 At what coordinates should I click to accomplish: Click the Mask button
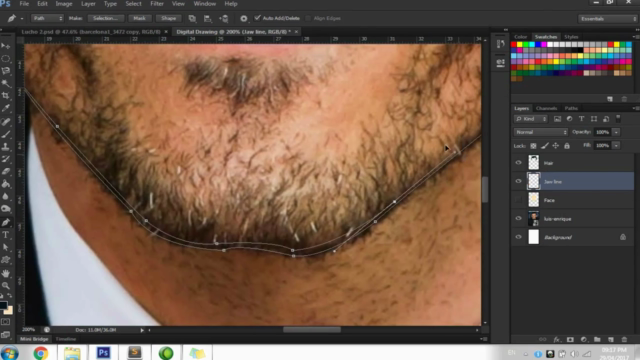click(x=139, y=18)
